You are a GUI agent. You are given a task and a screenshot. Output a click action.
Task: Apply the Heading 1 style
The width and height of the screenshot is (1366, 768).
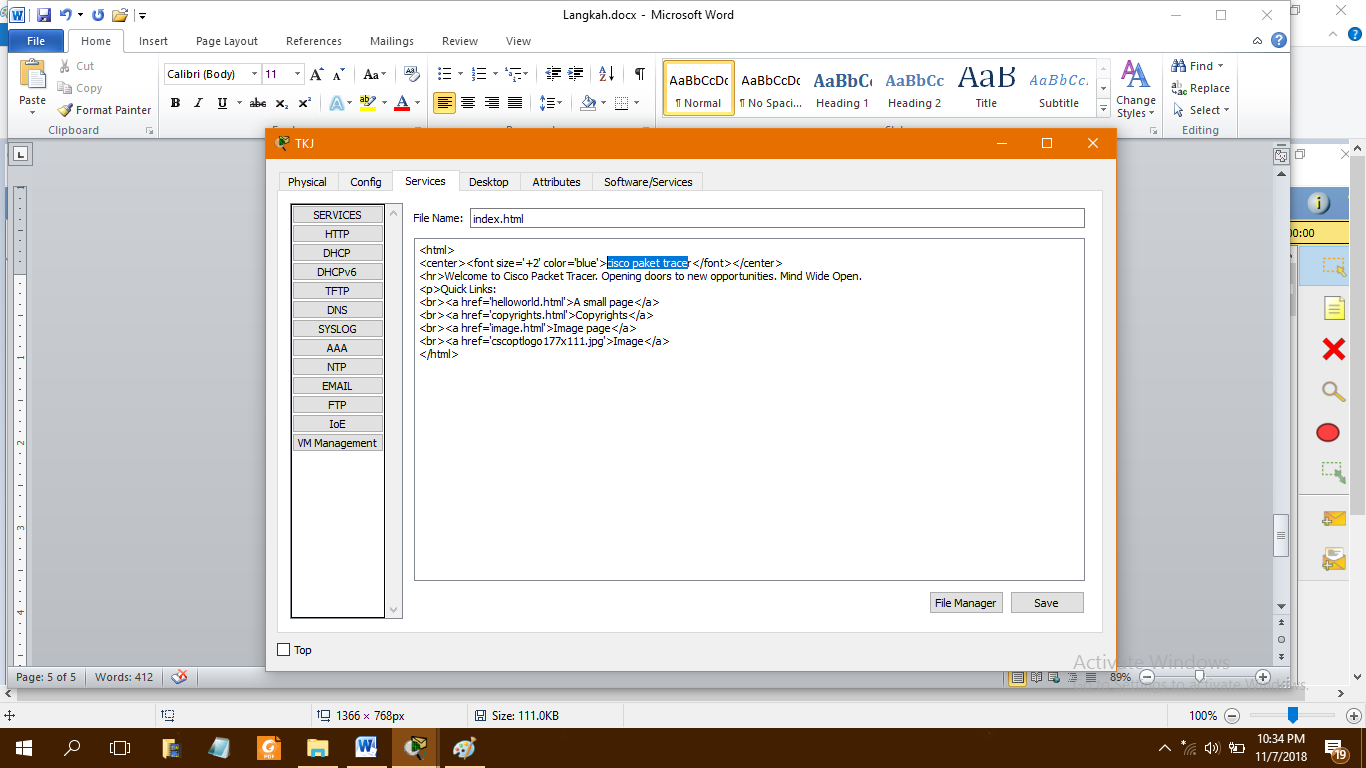click(842, 88)
